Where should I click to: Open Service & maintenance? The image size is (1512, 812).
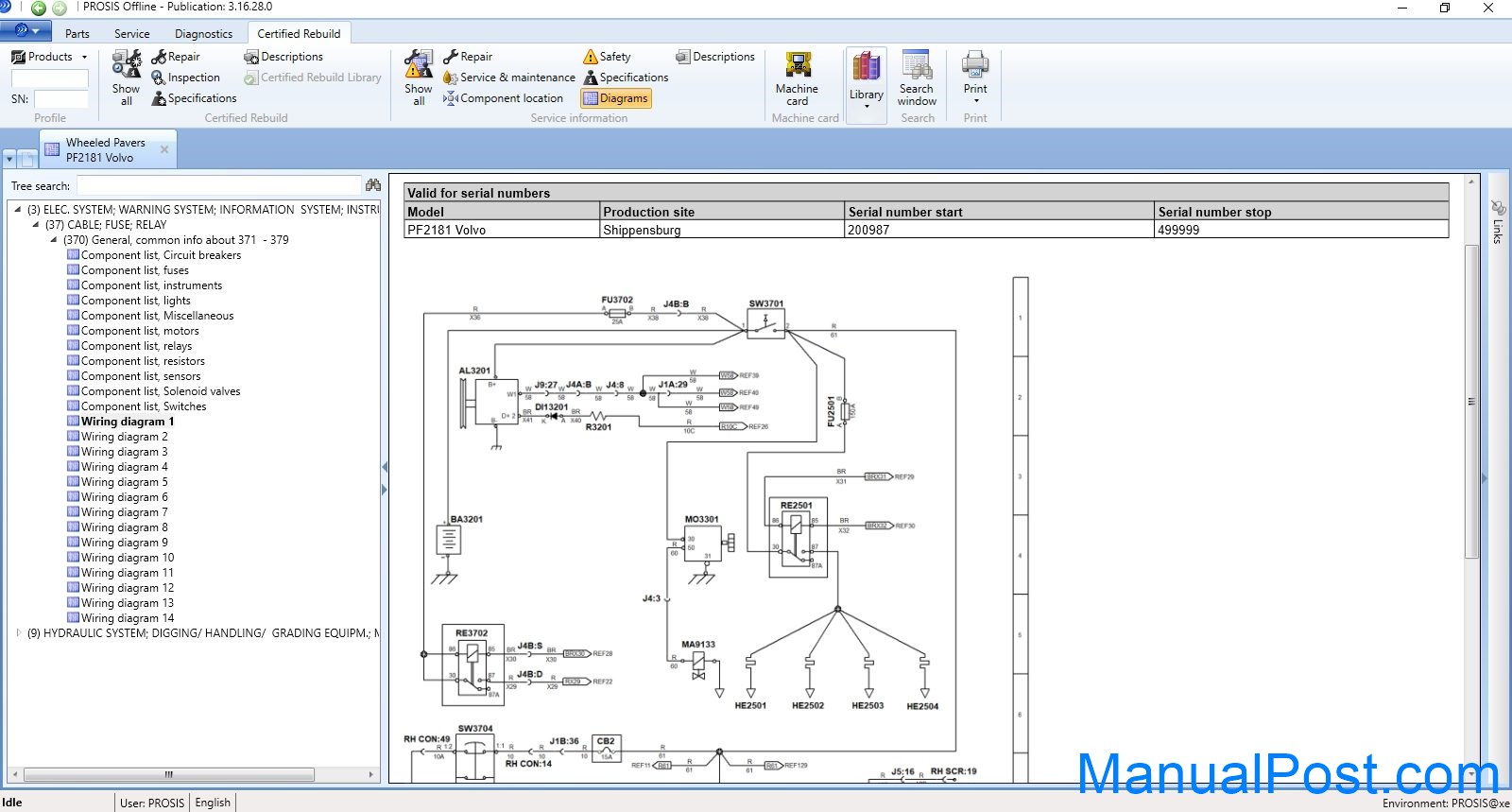click(509, 78)
